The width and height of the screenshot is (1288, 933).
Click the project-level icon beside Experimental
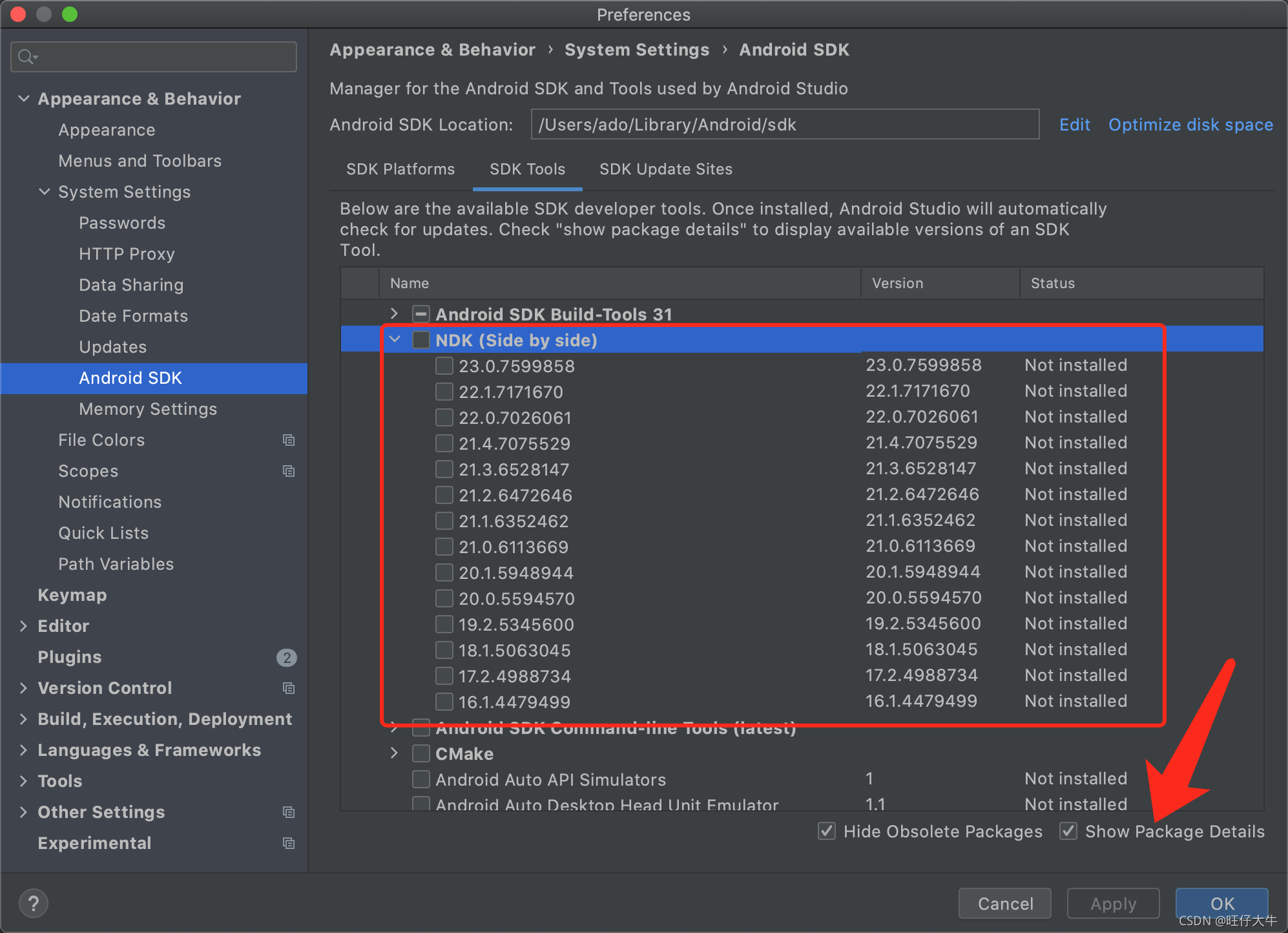pyautogui.click(x=289, y=843)
